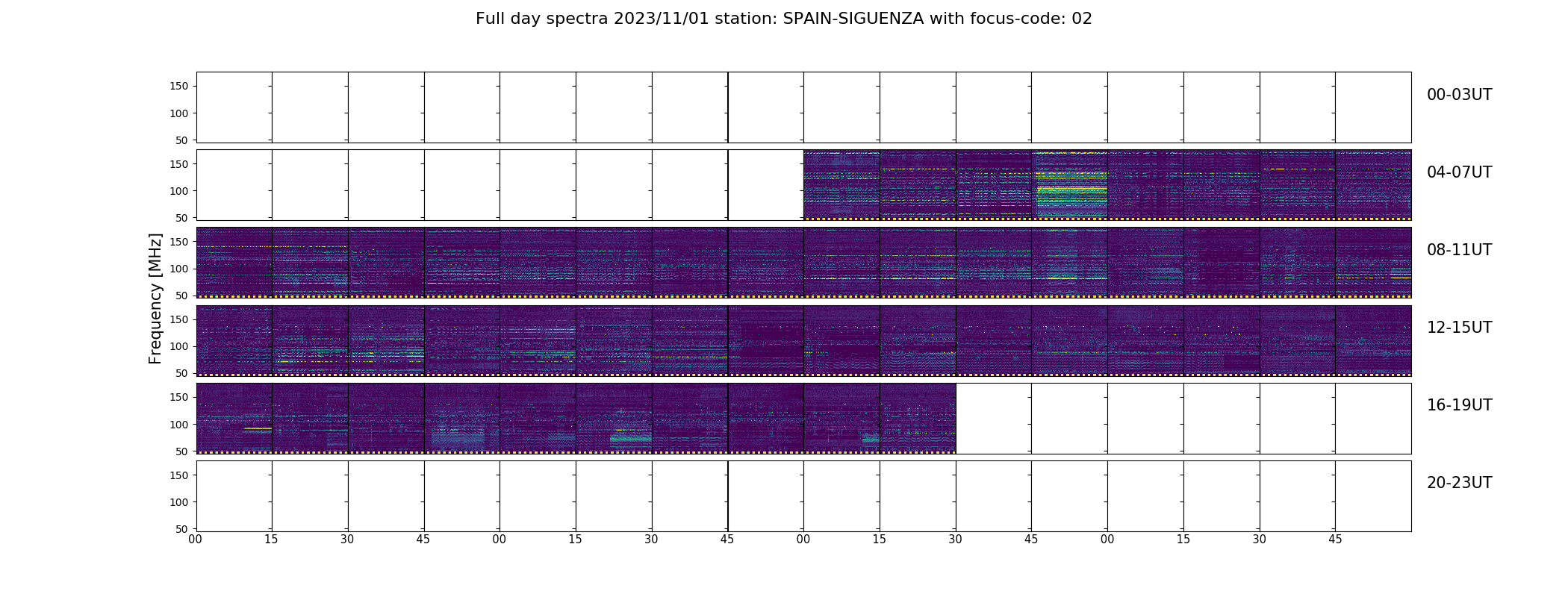Open the first spectrum panel of the 08-11UT row
Viewport: 1568px width, 597px height.
(234, 263)
